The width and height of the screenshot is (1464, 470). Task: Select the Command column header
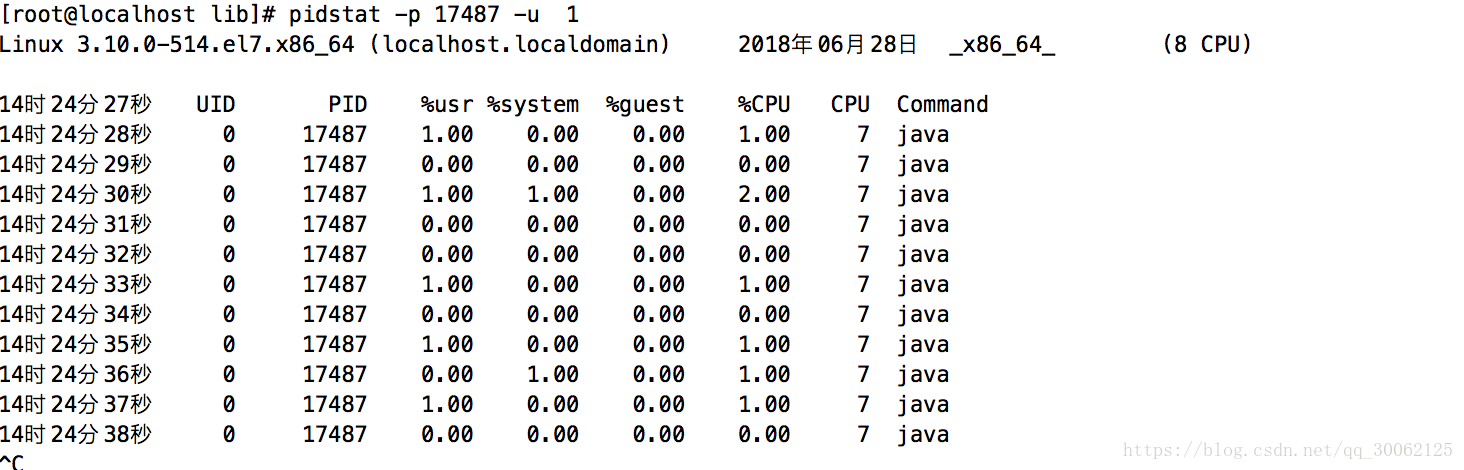point(942,105)
